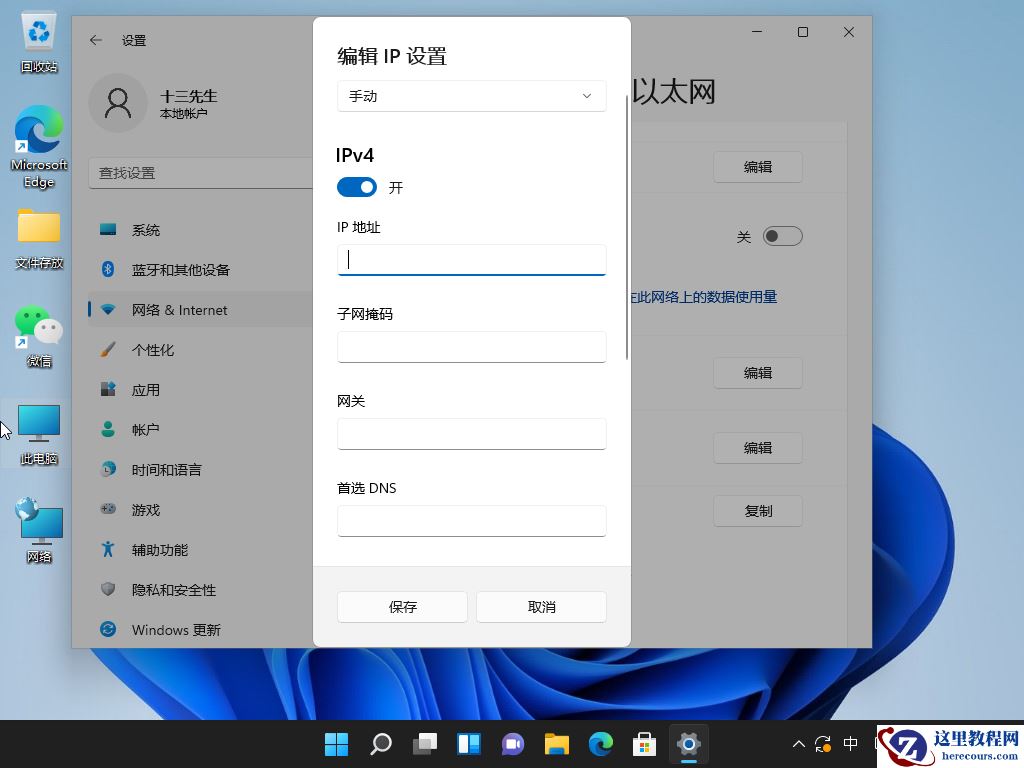The width and height of the screenshot is (1024, 768).
Task: Select 网络 & Internet in the sidebar
Action: tap(180, 309)
